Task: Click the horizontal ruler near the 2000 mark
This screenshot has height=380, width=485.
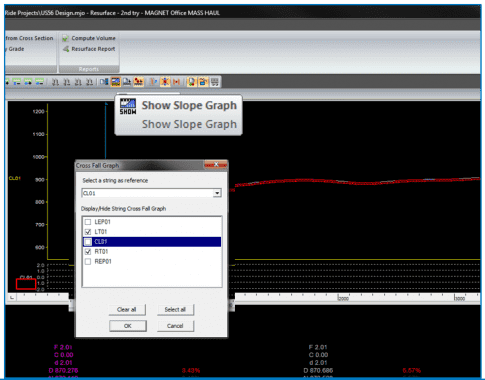Action: click(x=343, y=297)
